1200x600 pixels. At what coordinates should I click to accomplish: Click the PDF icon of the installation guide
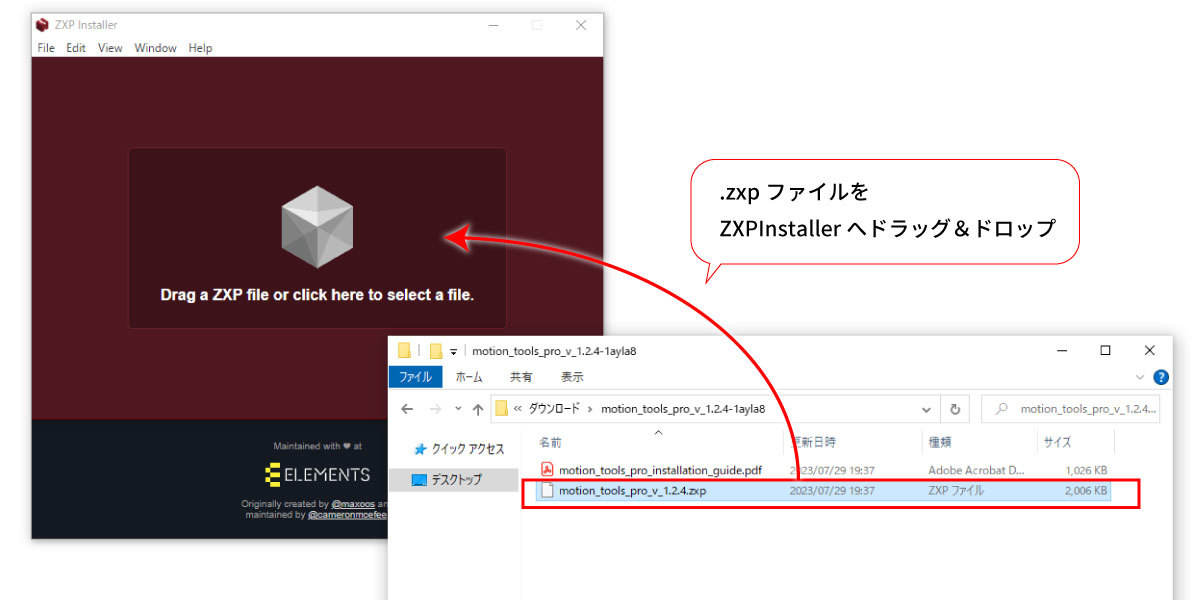547,469
